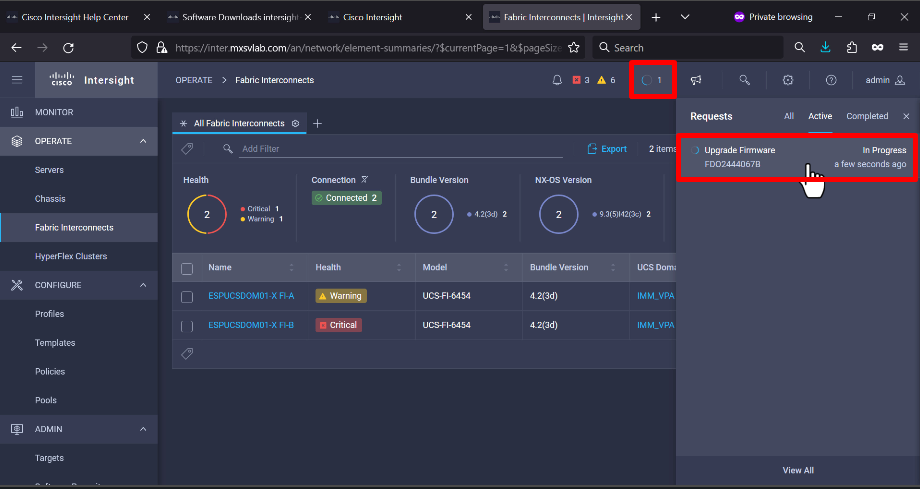Open the notifications bell icon
The image size is (920, 489).
pos(557,80)
